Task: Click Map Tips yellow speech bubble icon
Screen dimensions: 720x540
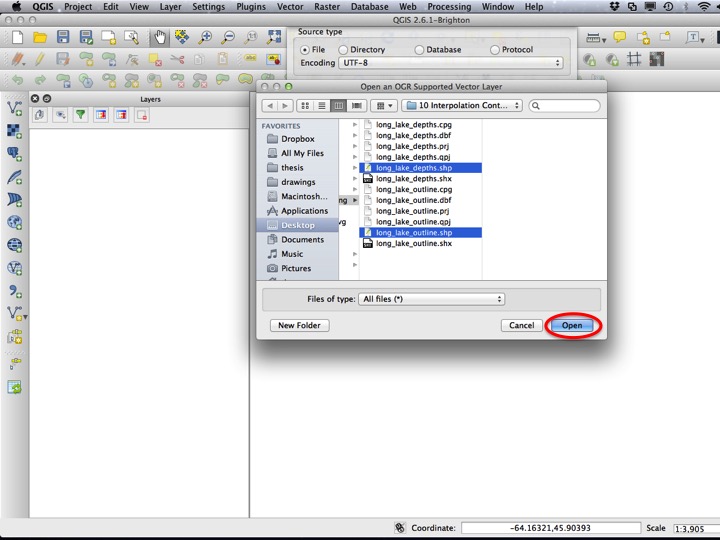Action: click(619, 37)
